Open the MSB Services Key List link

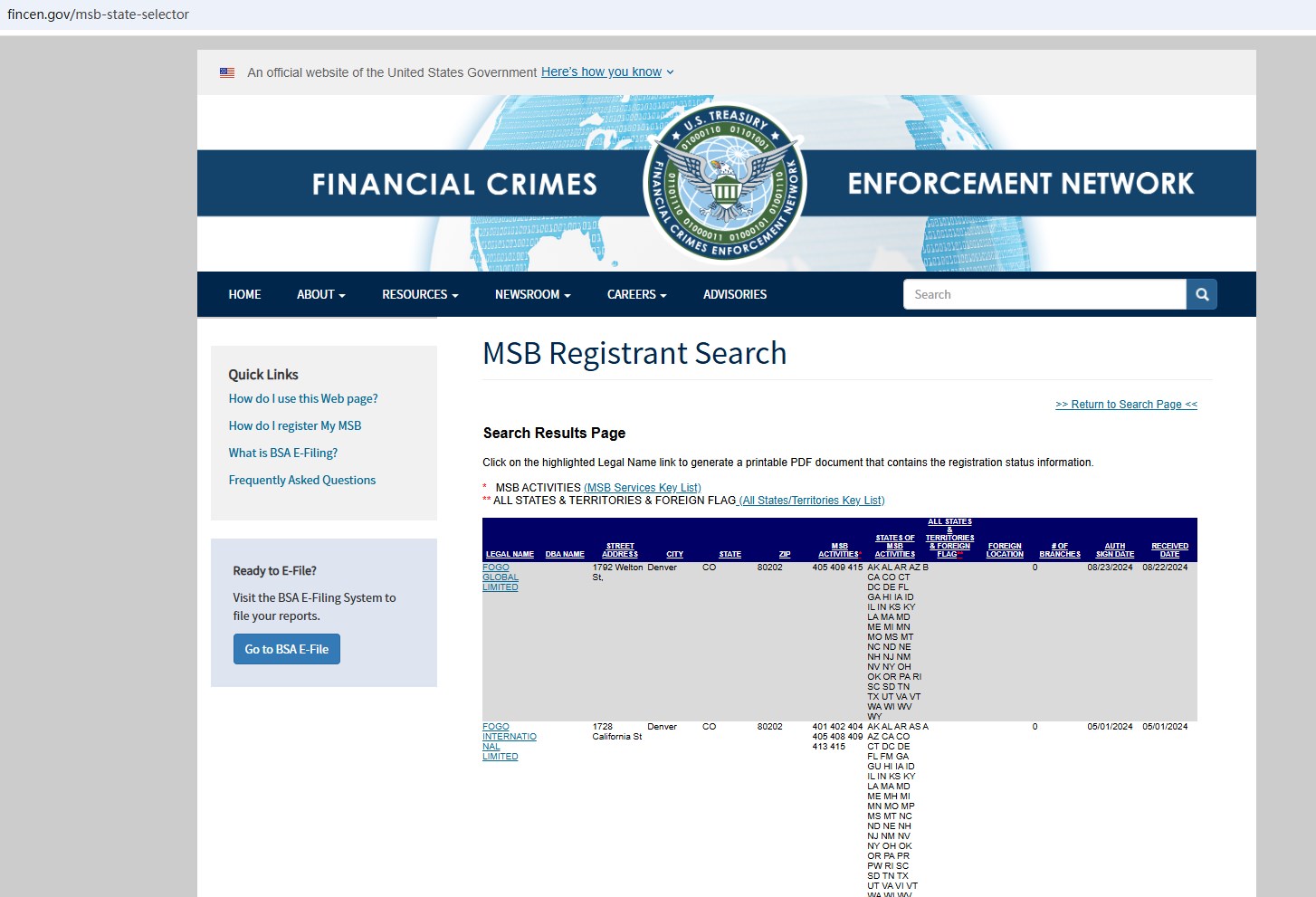(643, 488)
